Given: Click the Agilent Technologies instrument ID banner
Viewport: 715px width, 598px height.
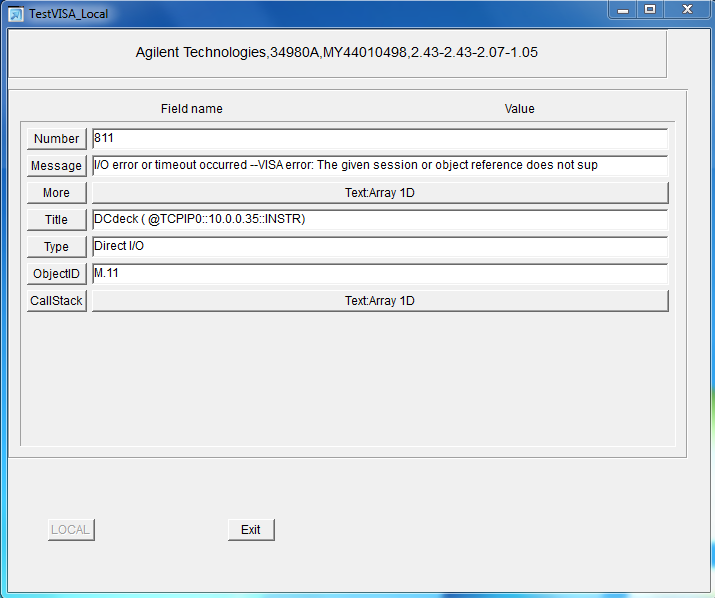Looking at the screenshot, I should (x=337, y=53).
